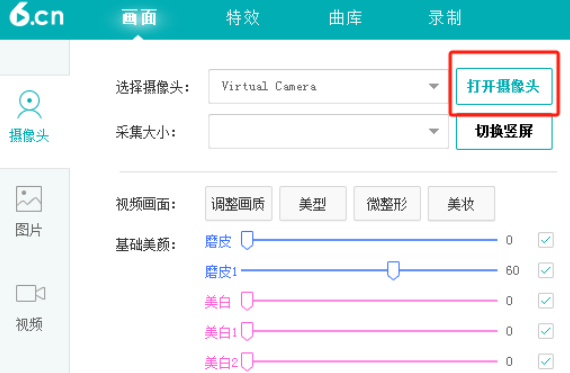The height and width of the screenshot is (373, 570).
Task: Click the 磨皮 slider handle
Action: tap(247, 240)
